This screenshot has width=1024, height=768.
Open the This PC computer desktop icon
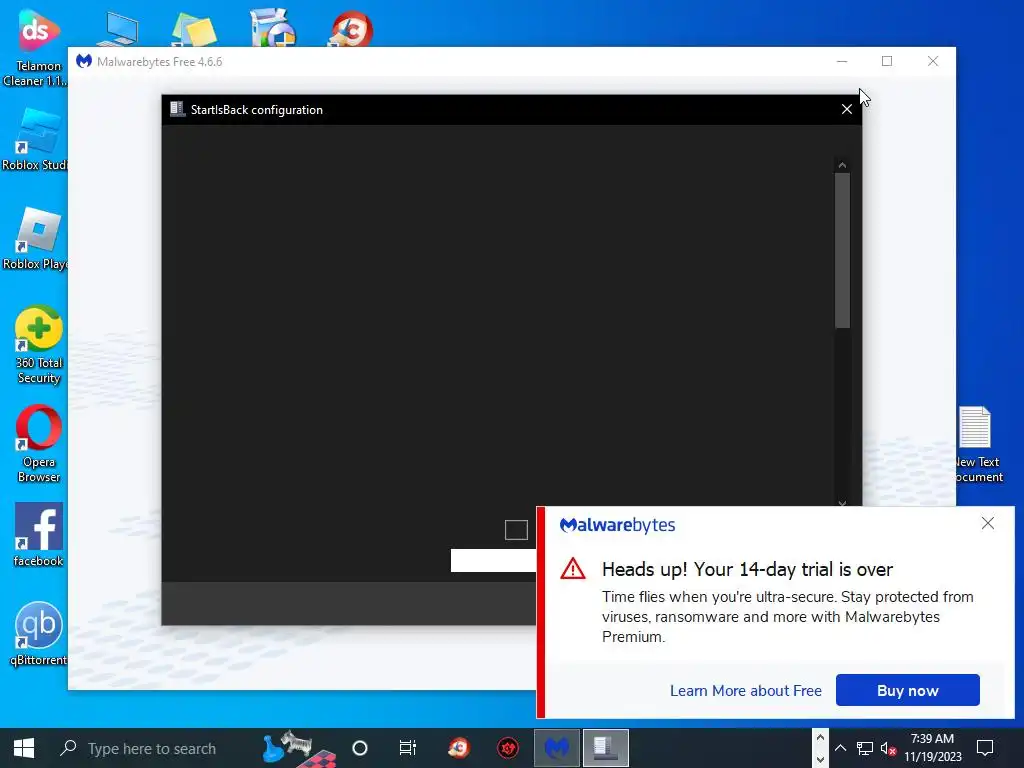[118, 29]
